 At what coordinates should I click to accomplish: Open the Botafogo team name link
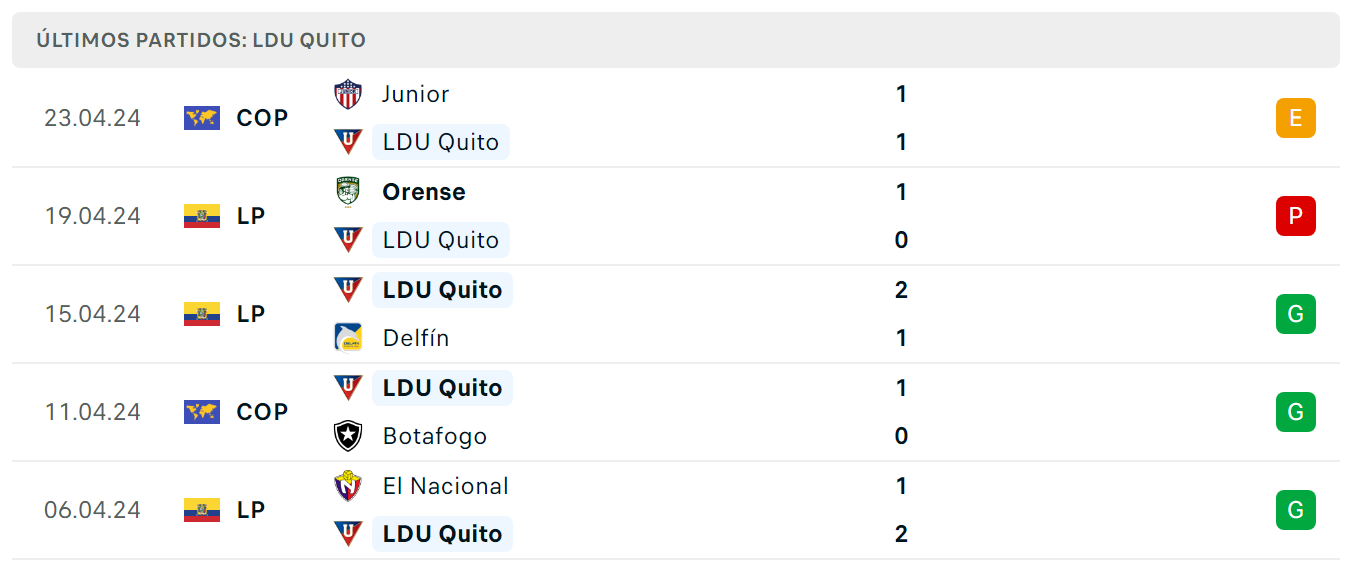click(435, 436)
